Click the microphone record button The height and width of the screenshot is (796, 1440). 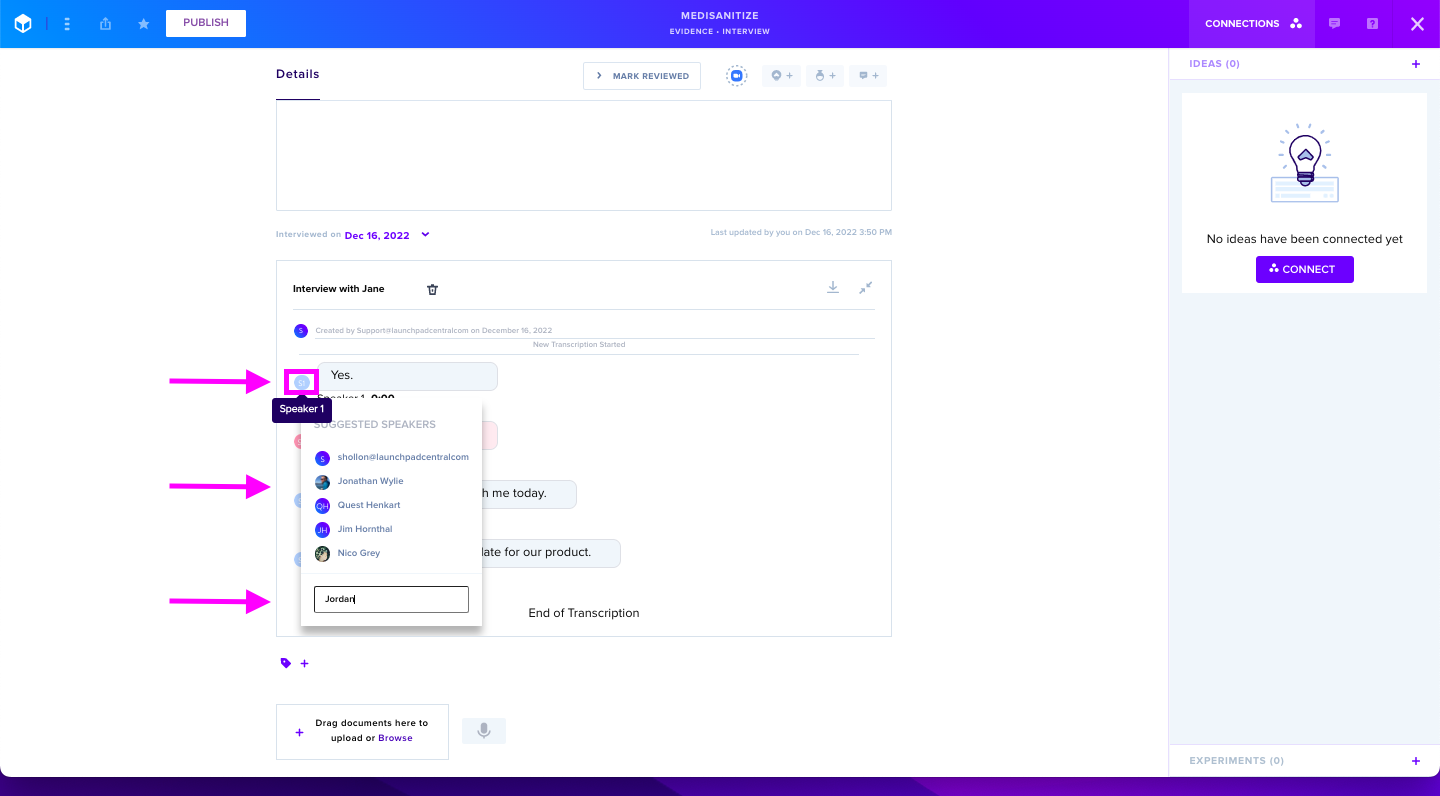click(484, 731)
